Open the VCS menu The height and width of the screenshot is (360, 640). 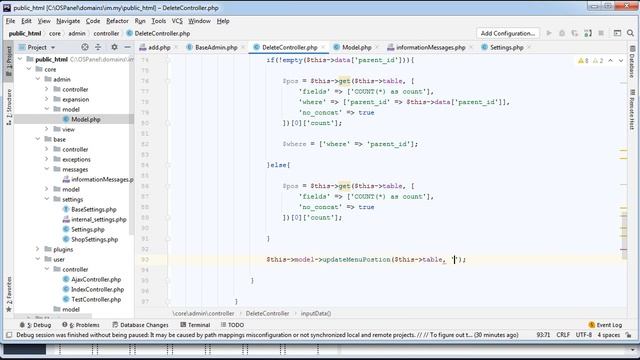[177, 21]
